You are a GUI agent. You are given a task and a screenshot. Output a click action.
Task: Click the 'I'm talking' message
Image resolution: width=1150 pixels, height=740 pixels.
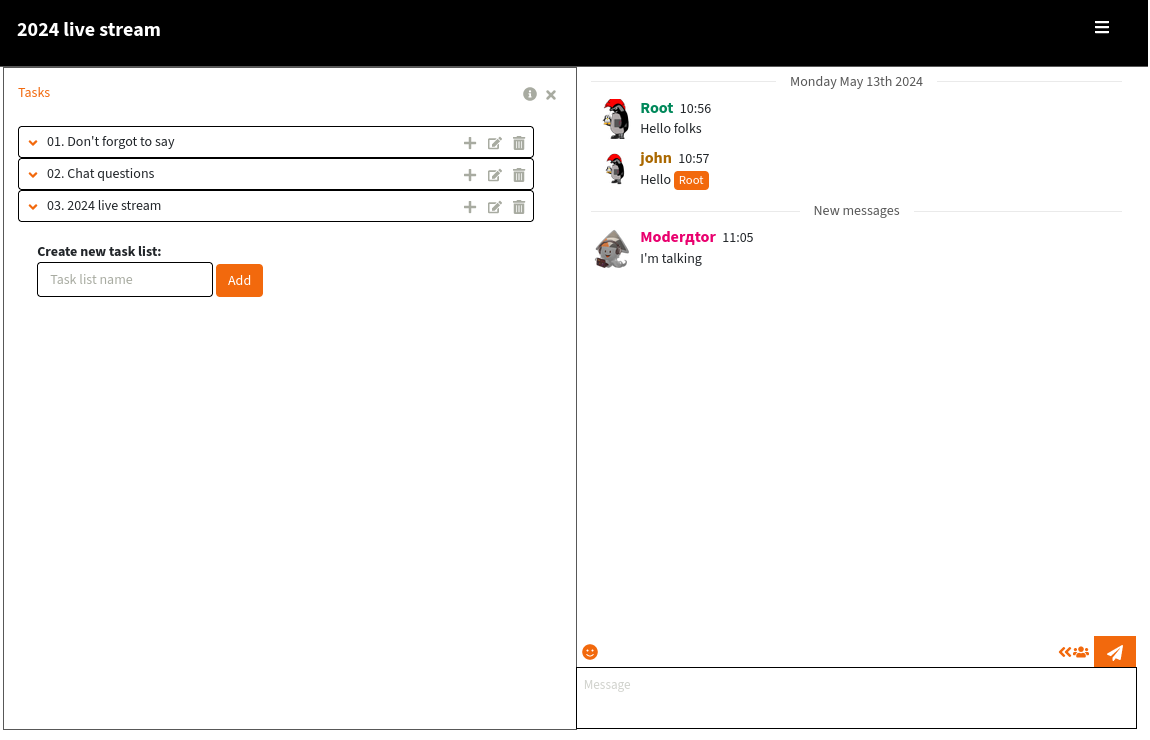click(x=671, y=259)
